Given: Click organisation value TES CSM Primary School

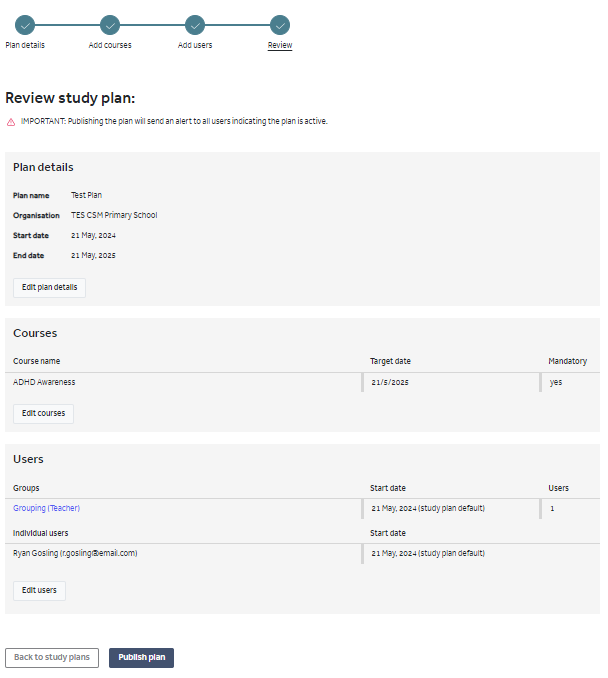Looking at the screenshot, I should click(114, 215).
